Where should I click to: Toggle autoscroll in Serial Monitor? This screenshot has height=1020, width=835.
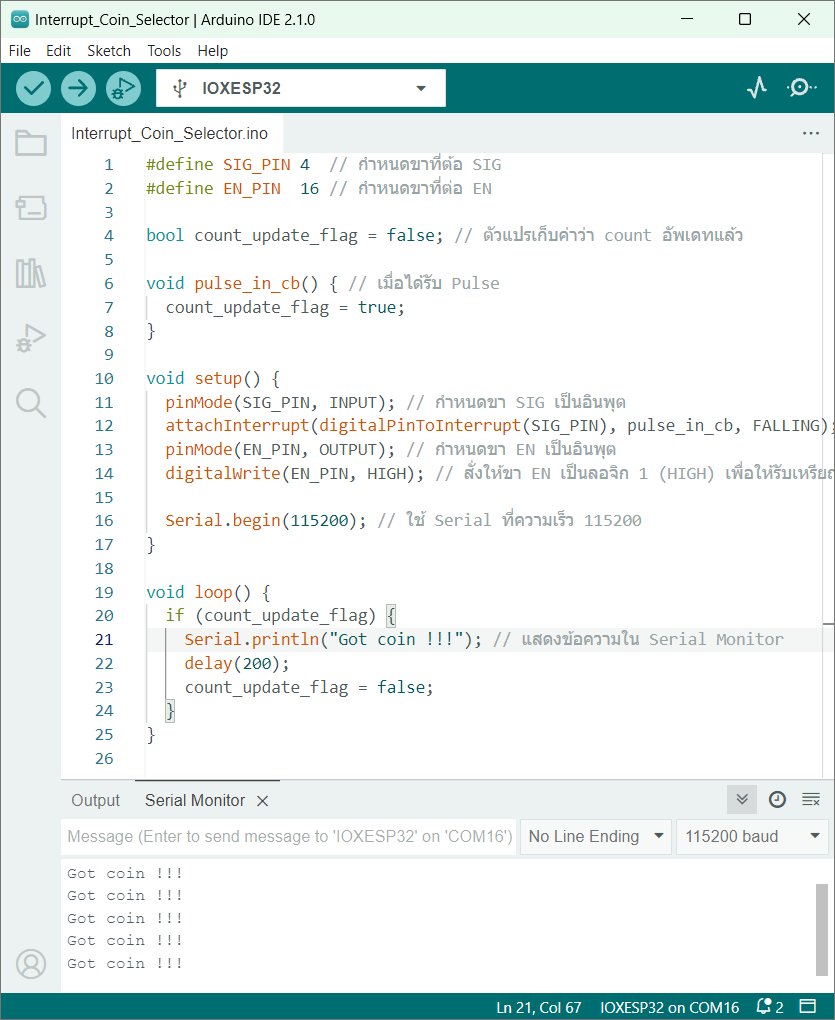click(x=742, y=799)
